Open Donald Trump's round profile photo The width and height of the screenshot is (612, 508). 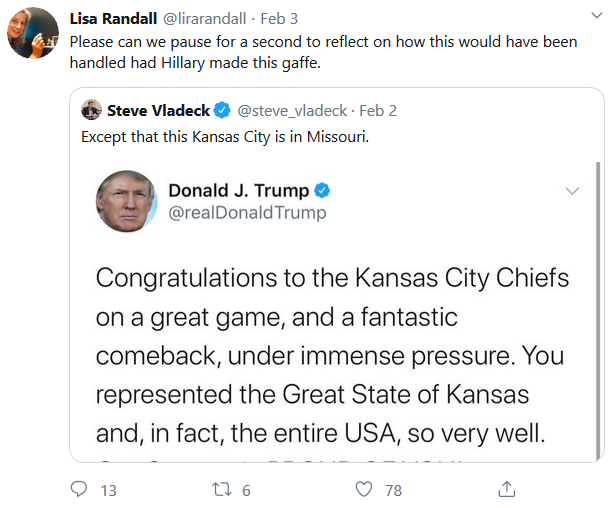pos(126,201)
